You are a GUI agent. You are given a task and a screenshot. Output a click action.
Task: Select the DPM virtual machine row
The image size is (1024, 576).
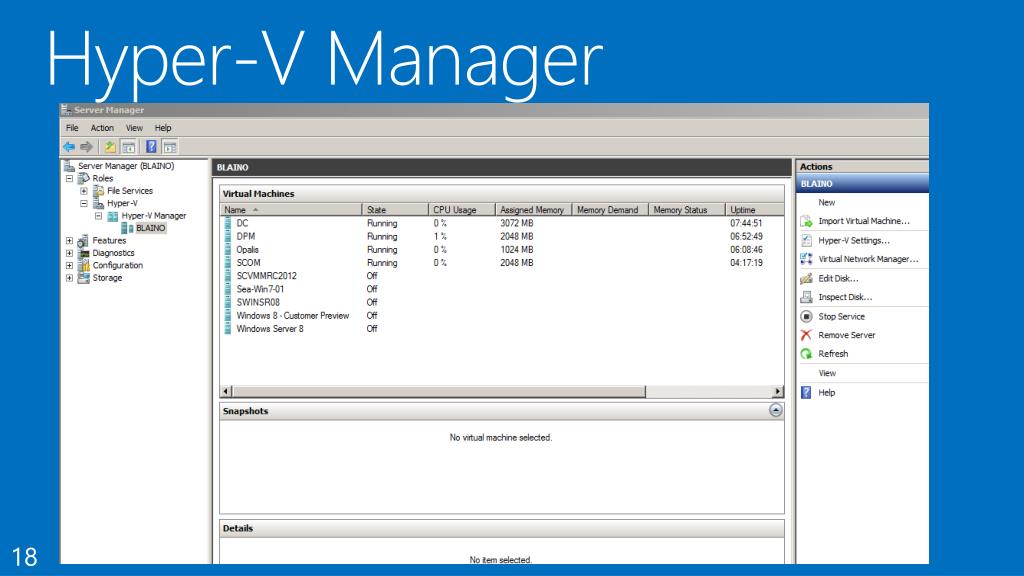coord(502,236)
